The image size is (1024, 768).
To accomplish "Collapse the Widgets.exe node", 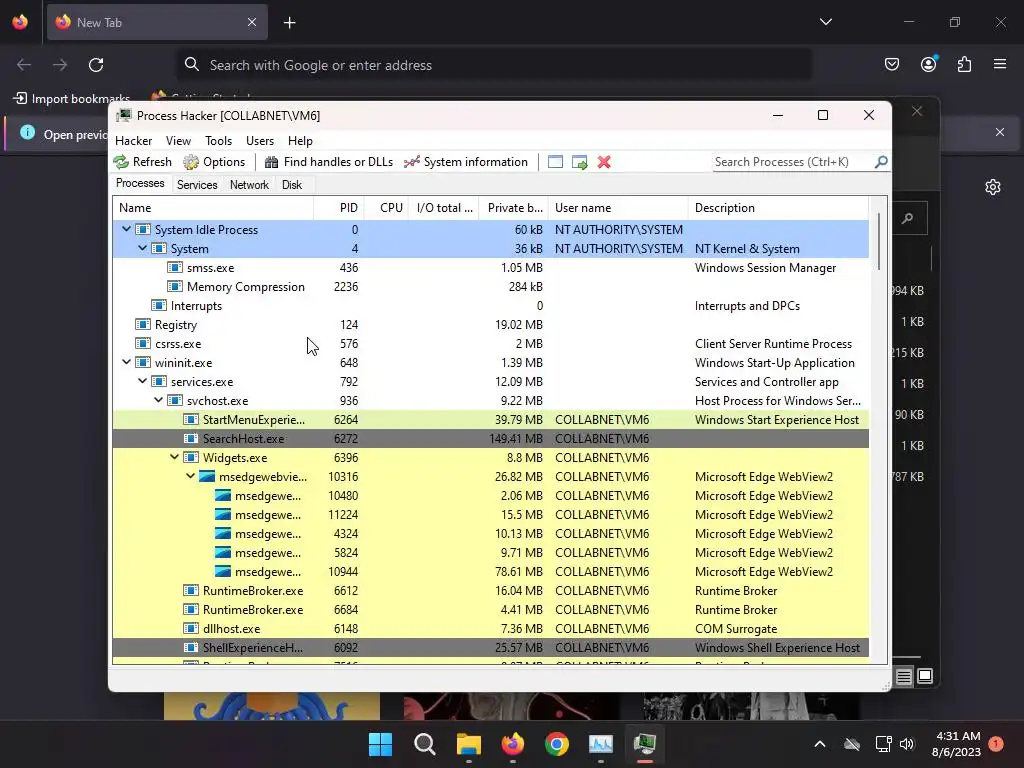I will pyautogui.click(x=174, y=457).
